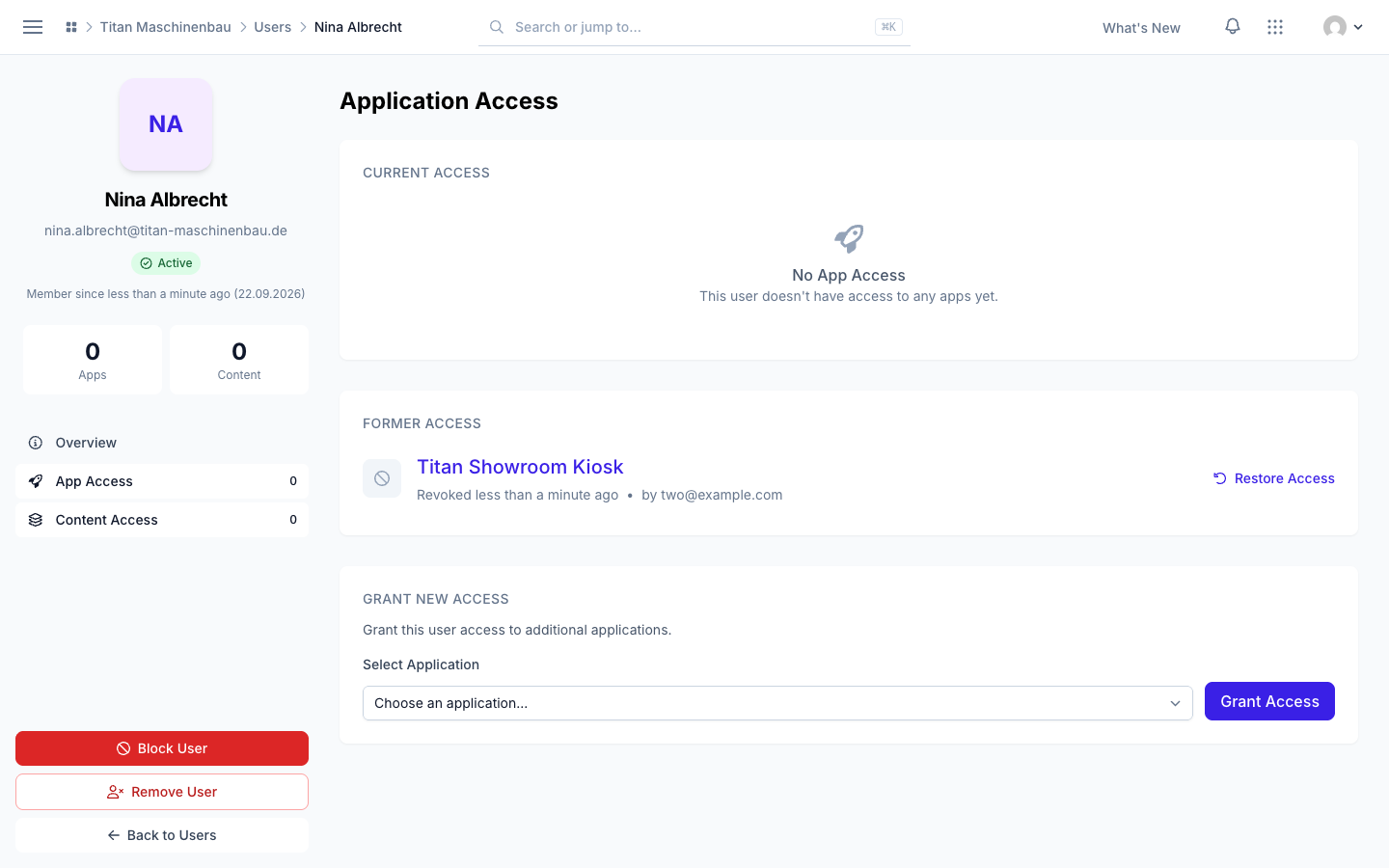Click the NA avatar thumbnail
1389x868 pixels.
pos(166,124)
